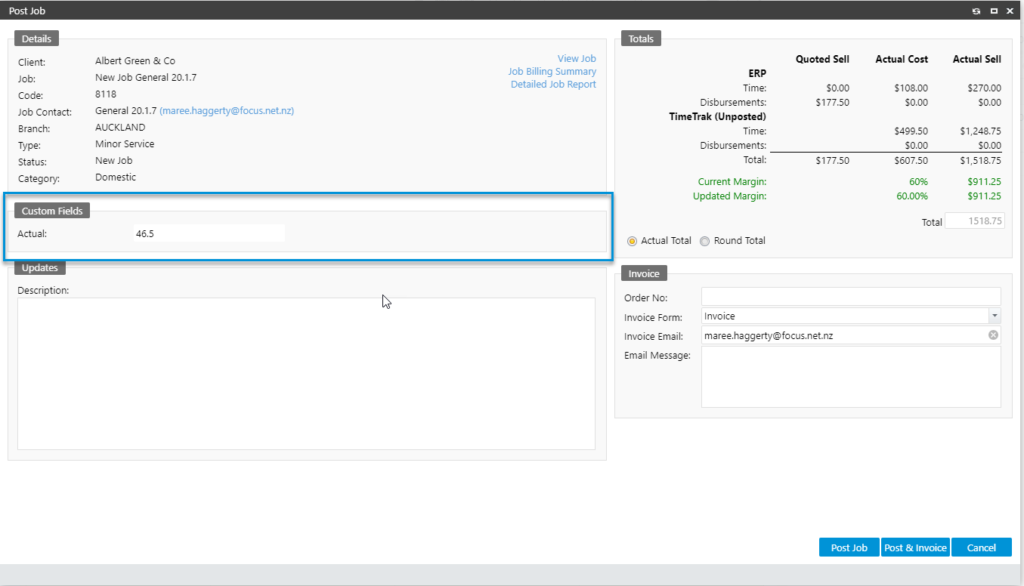This screenshot has height=586, width=1024.
Task: Click into the Email Message text area
Action: 850,377
